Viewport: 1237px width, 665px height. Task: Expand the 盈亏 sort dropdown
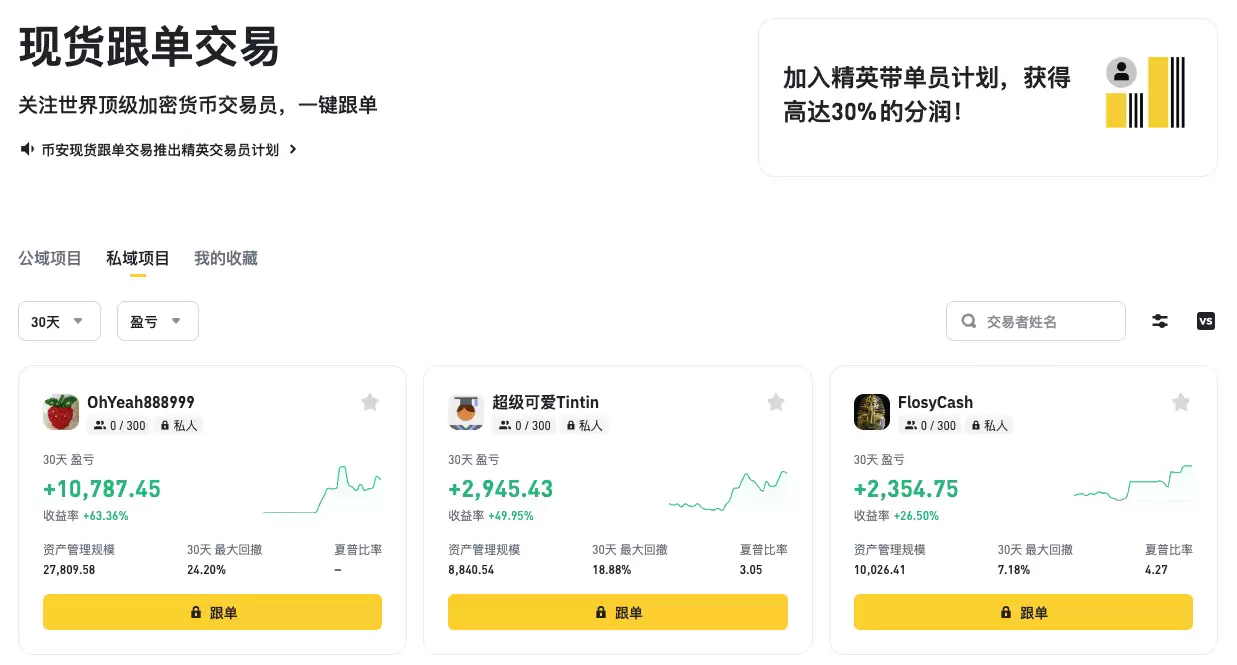point(157,321)
